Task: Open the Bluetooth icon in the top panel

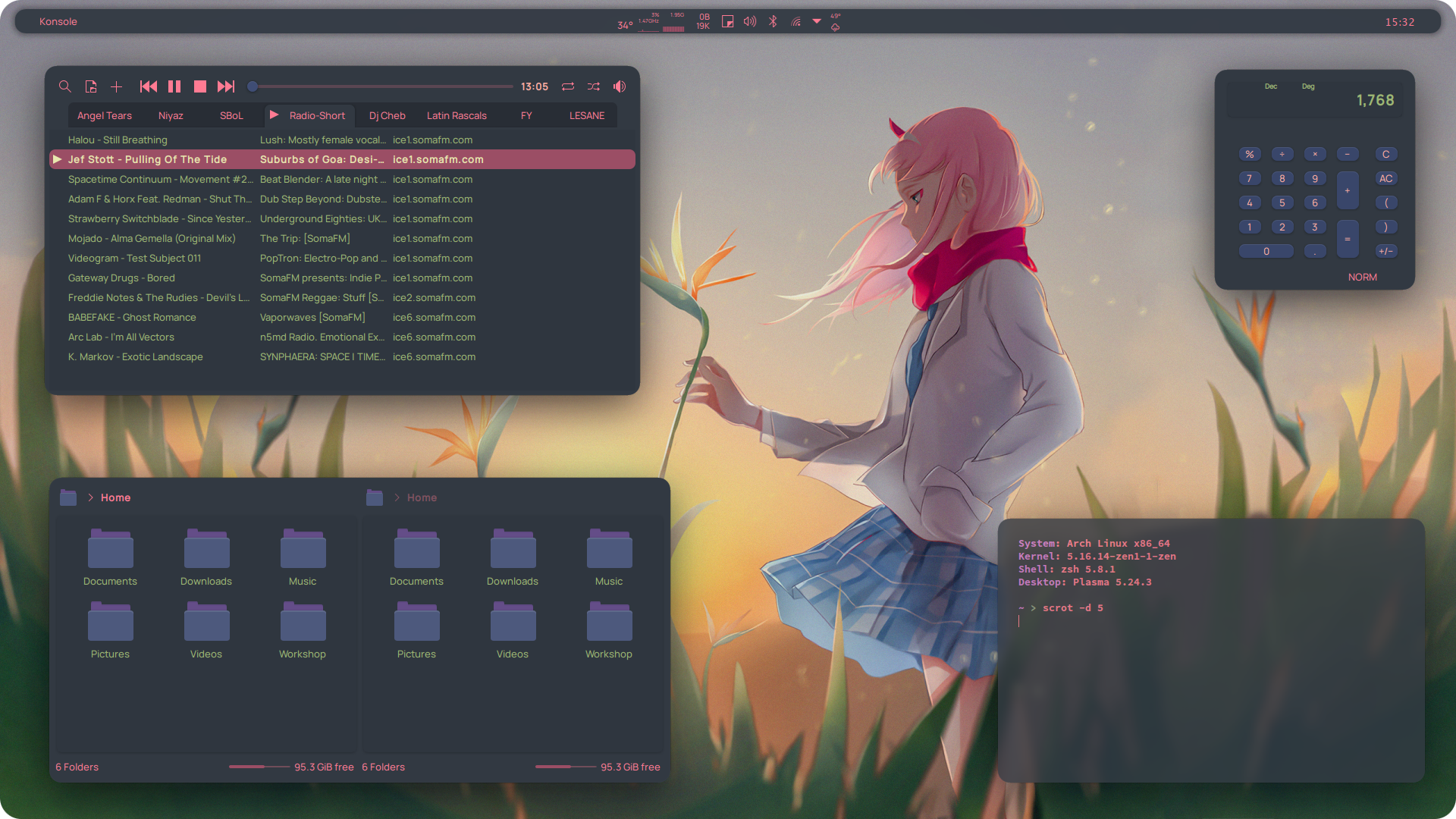Action: (773, 21)
